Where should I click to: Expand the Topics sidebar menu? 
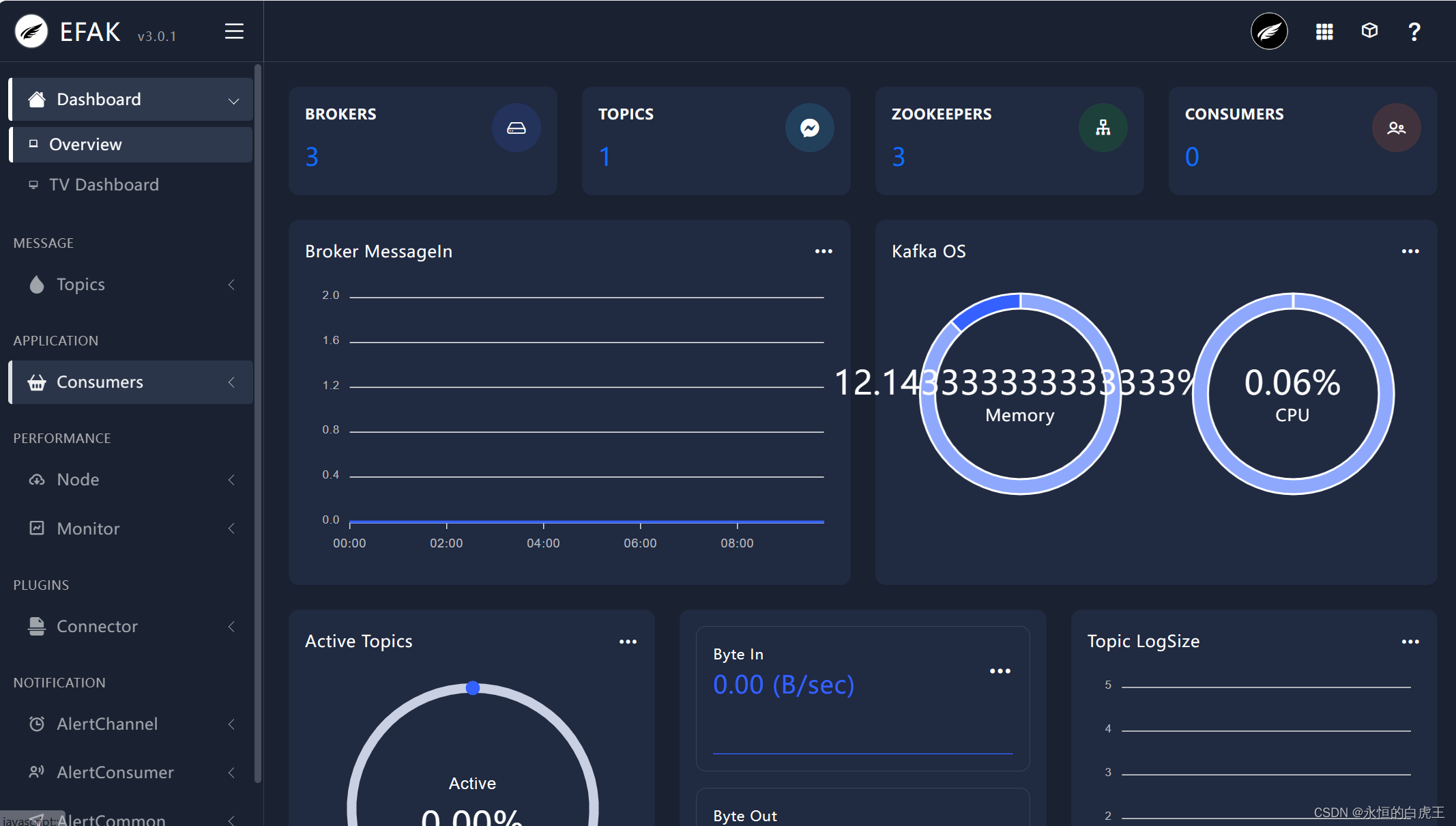click(x=131, y=285)
